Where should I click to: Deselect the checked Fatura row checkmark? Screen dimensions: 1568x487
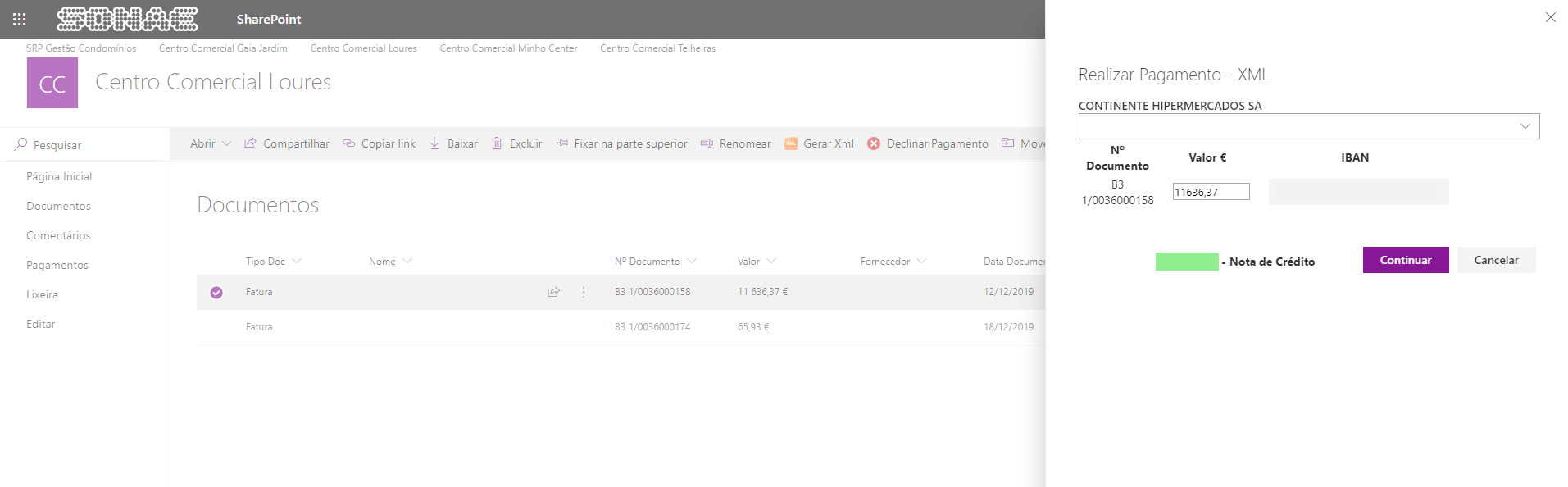216,293
